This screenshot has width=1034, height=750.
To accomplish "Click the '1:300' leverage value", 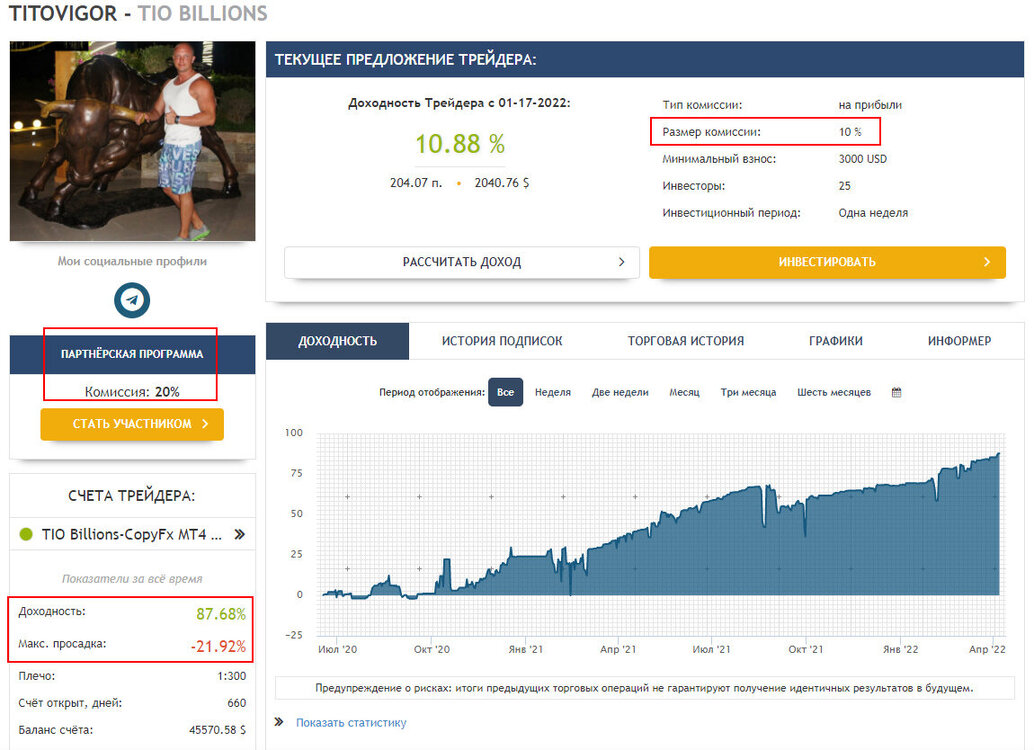I will [231, 676].
